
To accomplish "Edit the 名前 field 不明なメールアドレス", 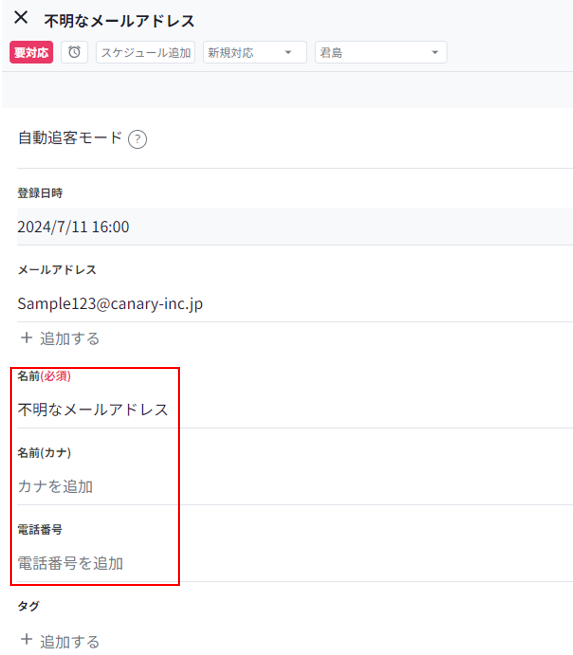I will (x=295, y=409).
